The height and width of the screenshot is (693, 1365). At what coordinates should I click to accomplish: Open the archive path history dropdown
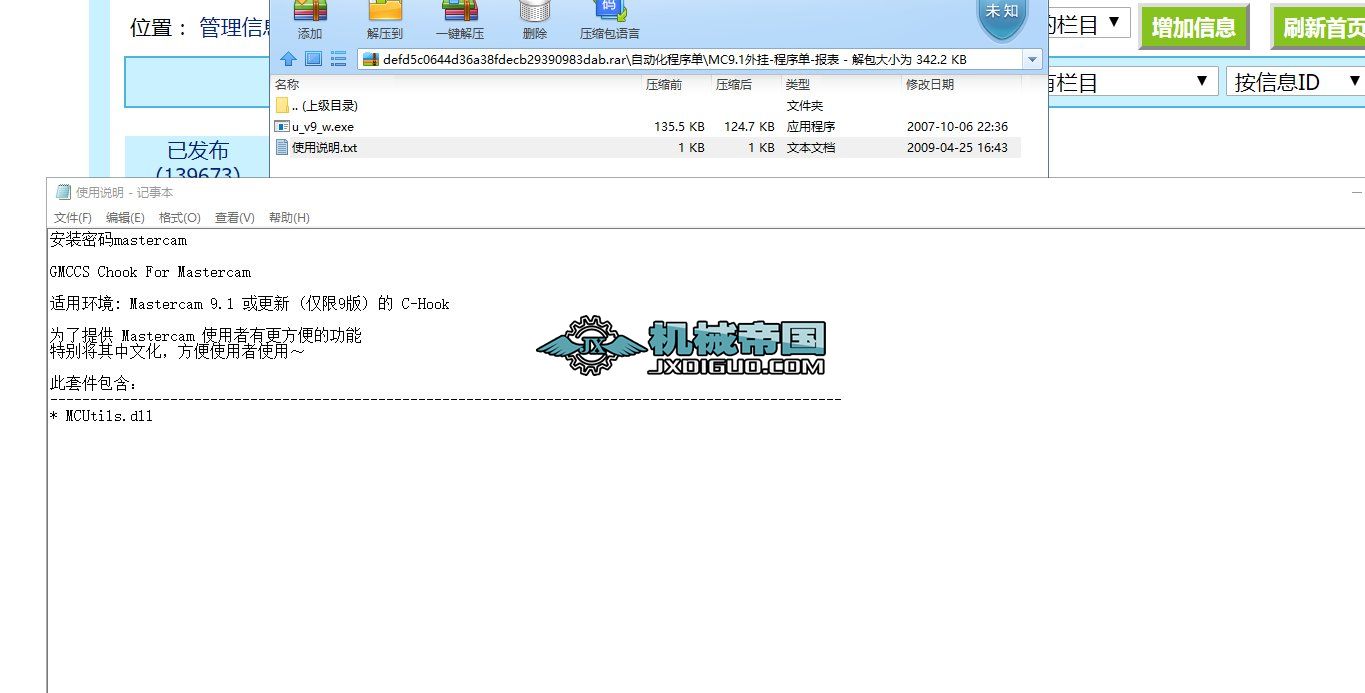point(1032,60)
